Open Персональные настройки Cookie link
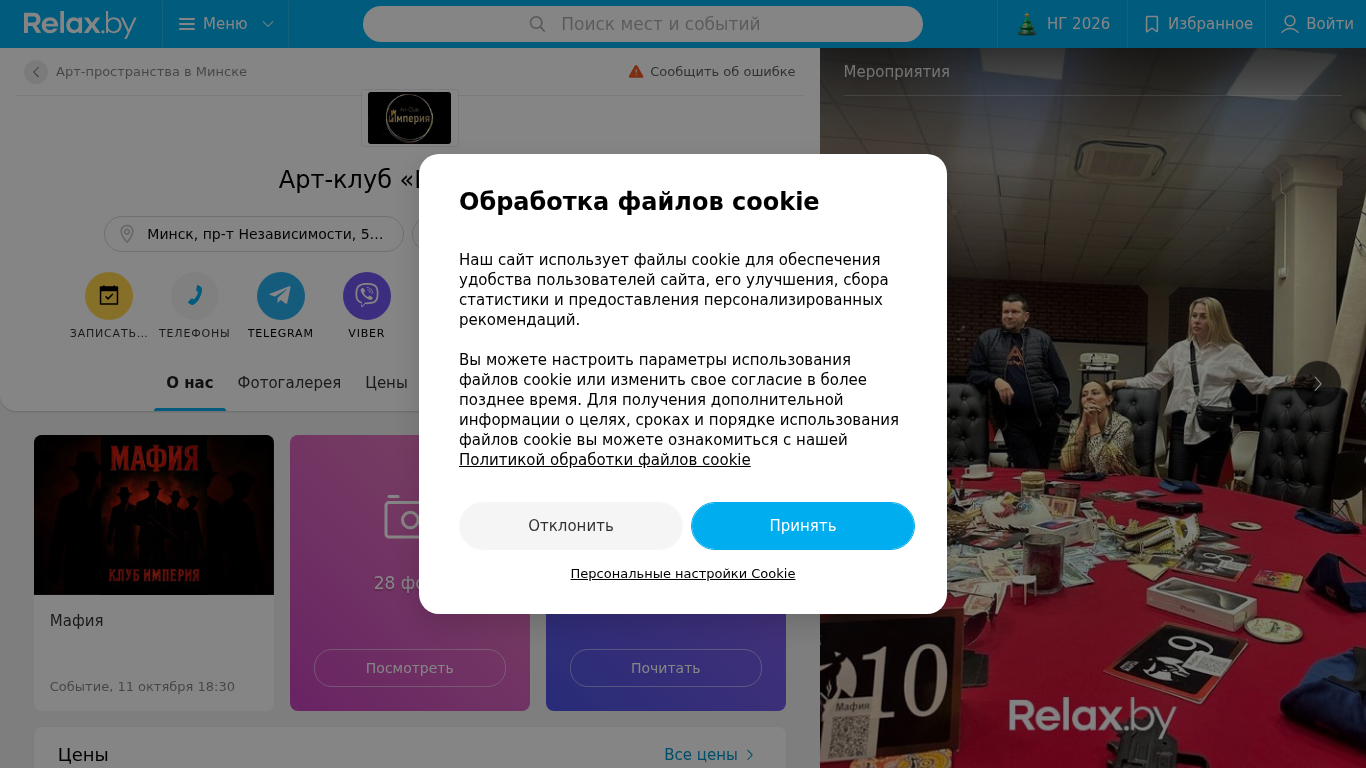The image size is (1366, 768). pos(683,574)
